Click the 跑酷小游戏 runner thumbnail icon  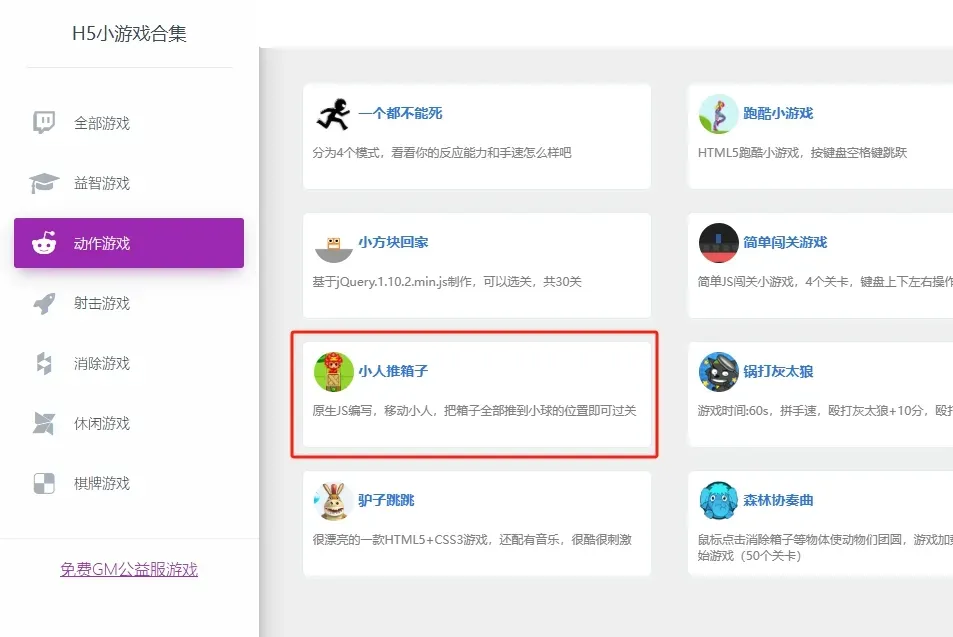coord(718,114)
